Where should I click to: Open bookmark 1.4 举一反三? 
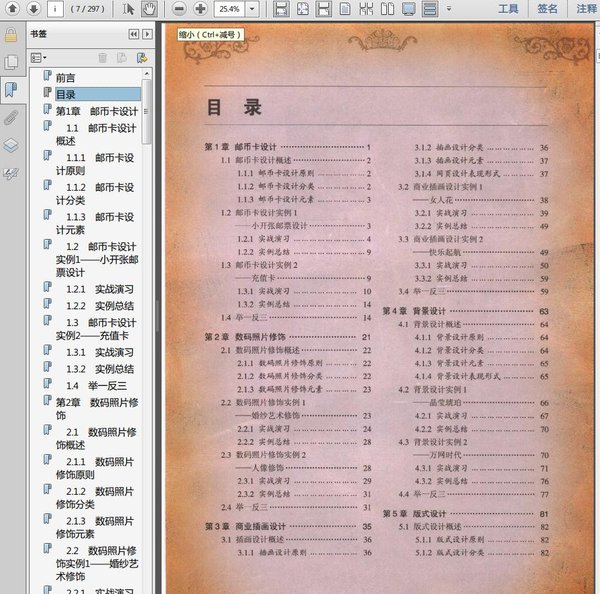(x=96, y=386)
